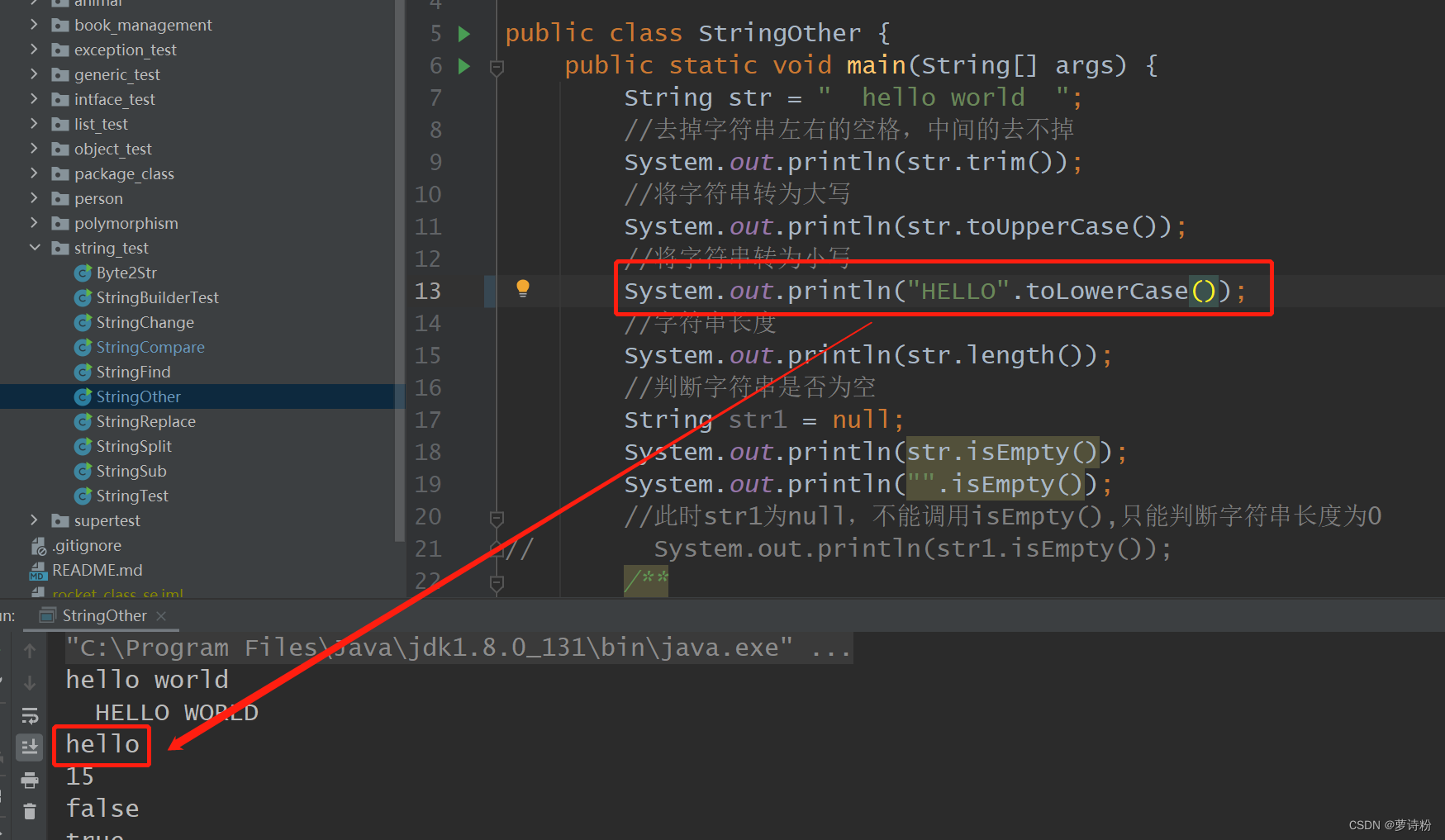Click the 'false' console output line
This screenshot has height=840, width=1445.
pos(102,809)
